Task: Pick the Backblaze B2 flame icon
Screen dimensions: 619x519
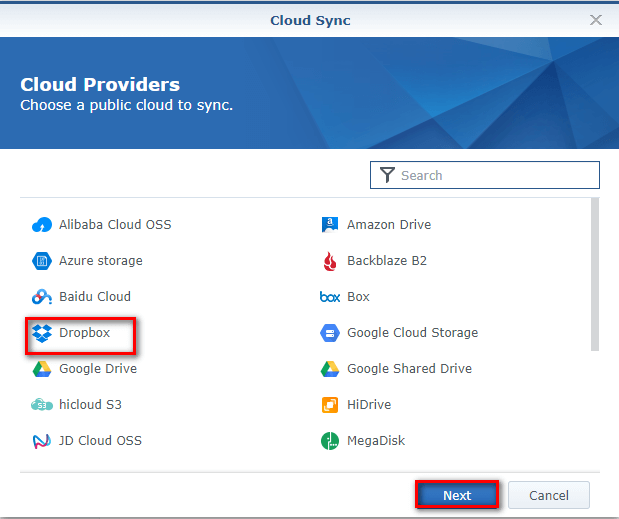Action: [x=330, y=261]
